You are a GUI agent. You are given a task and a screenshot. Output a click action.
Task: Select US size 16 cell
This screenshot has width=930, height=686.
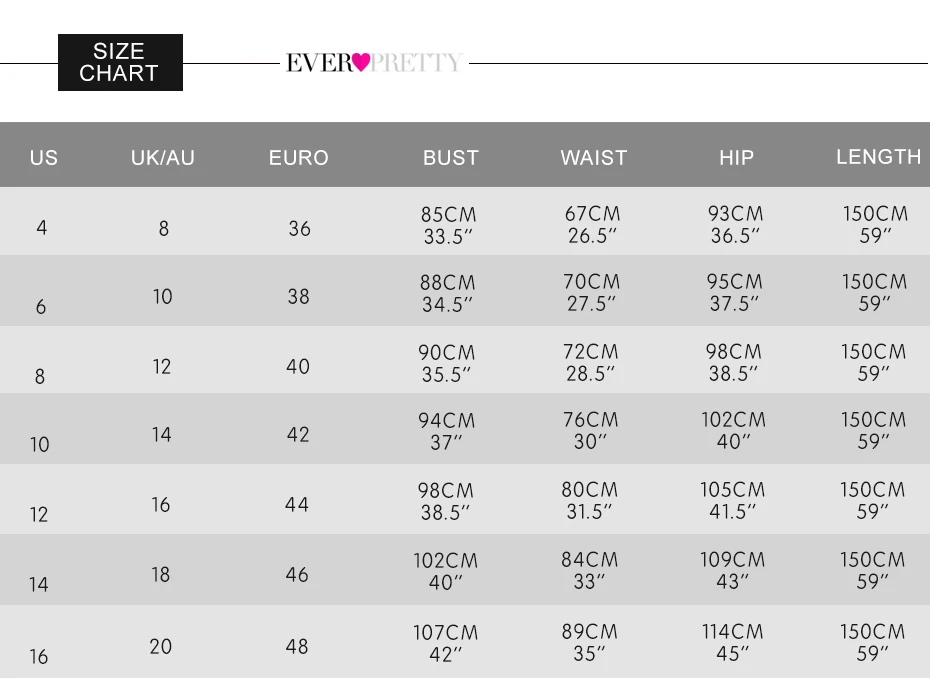coord(38,657)
